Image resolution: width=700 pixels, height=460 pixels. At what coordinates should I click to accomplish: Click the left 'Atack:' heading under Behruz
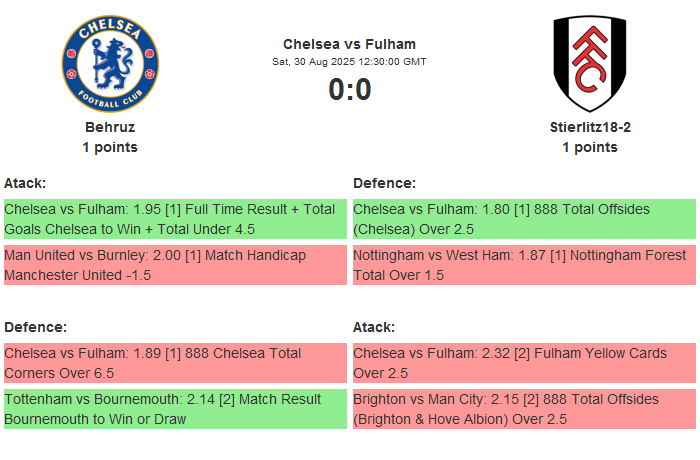tap(25, 183)
